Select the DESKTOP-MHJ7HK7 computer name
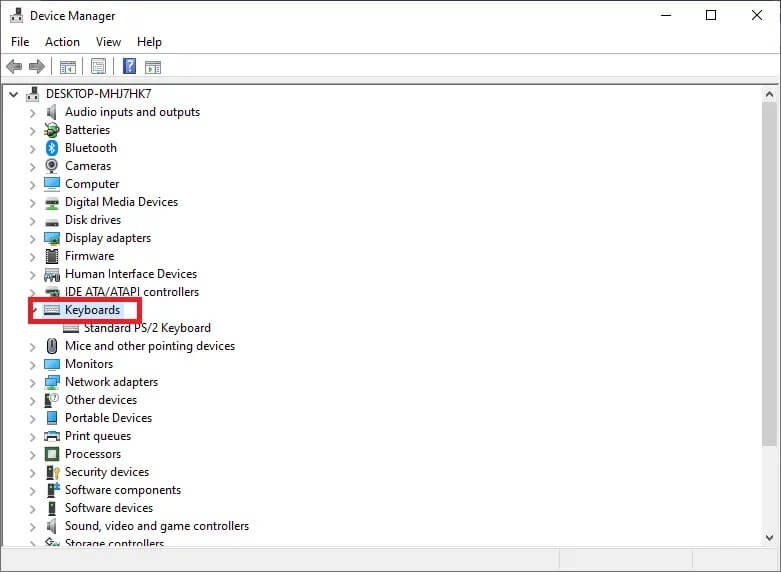Screen dimensions: 781x572 pyautogui.click(x=99, y=94)
